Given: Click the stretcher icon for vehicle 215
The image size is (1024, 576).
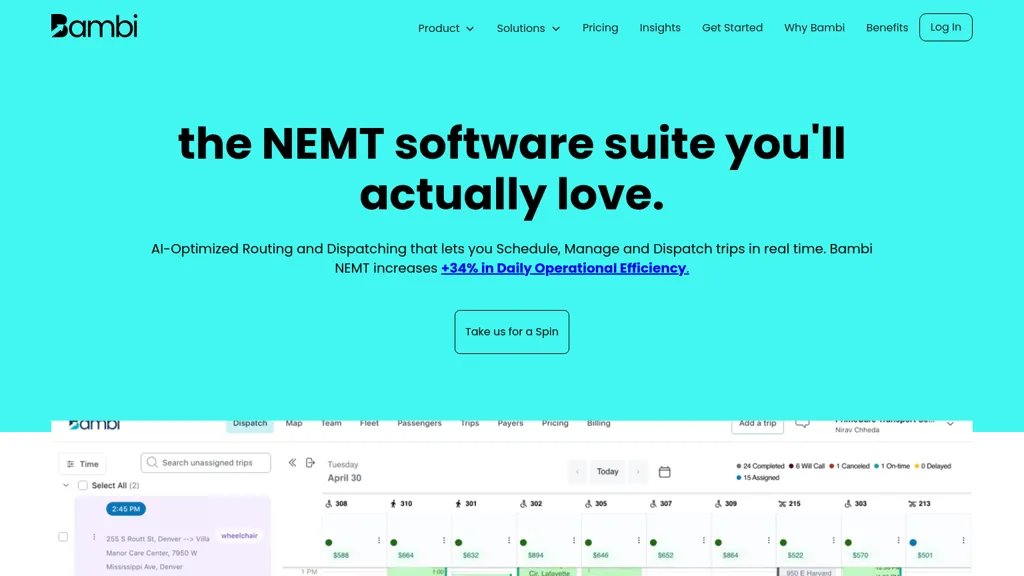Looking at the screenshot, I should (x=783, y=504).
